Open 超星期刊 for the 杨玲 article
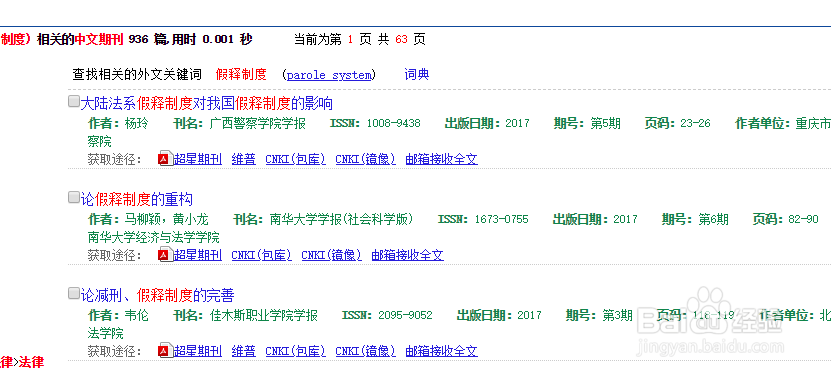 point(198,159)
